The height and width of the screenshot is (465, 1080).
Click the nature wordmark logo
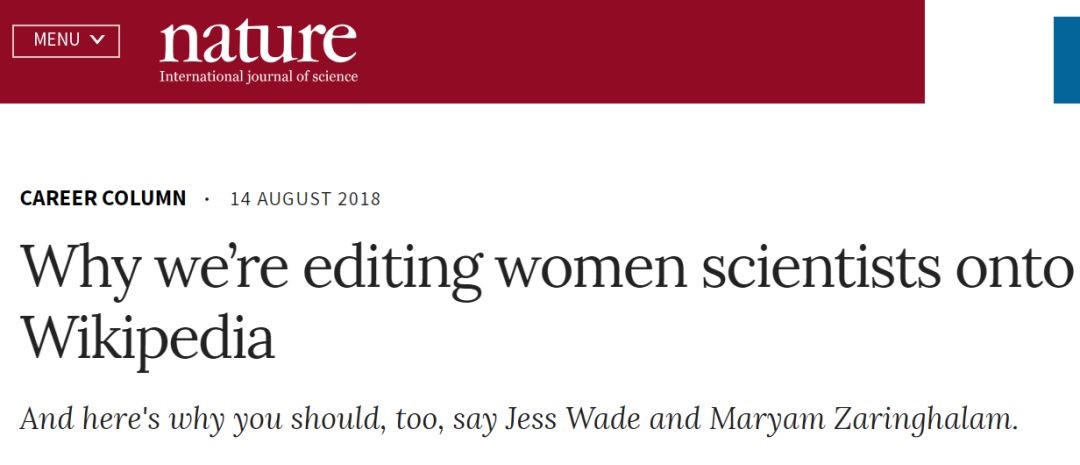point(258,41)
